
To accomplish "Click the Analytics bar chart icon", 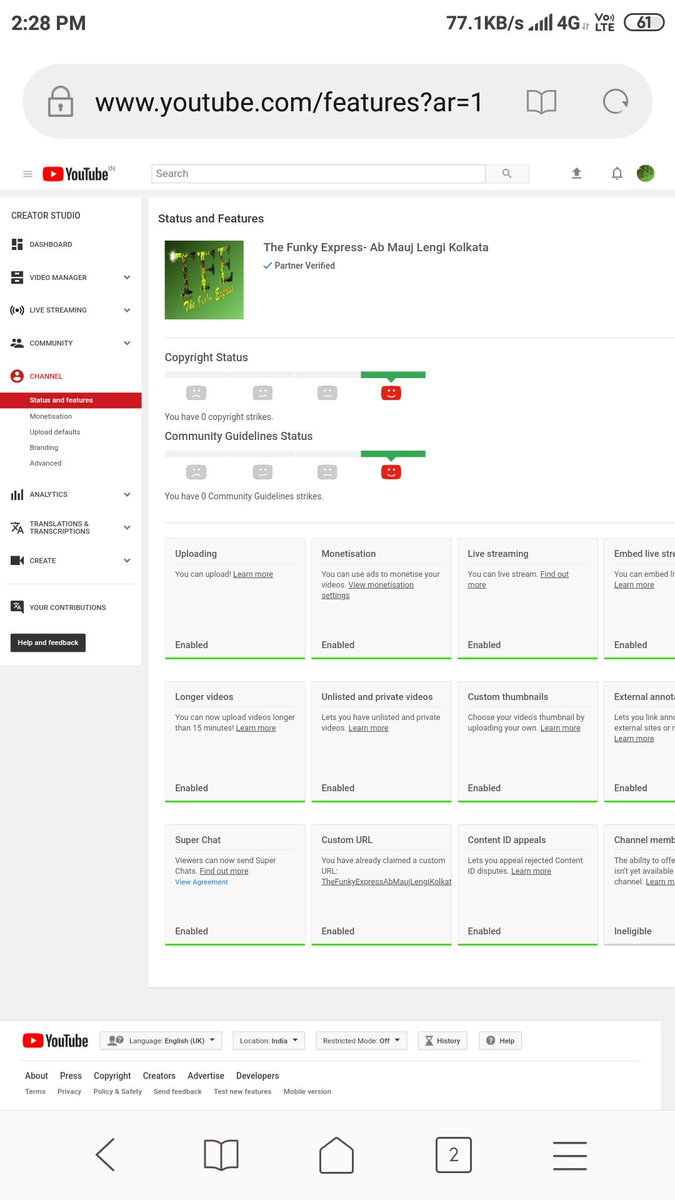I will click(x=17, y=494).
